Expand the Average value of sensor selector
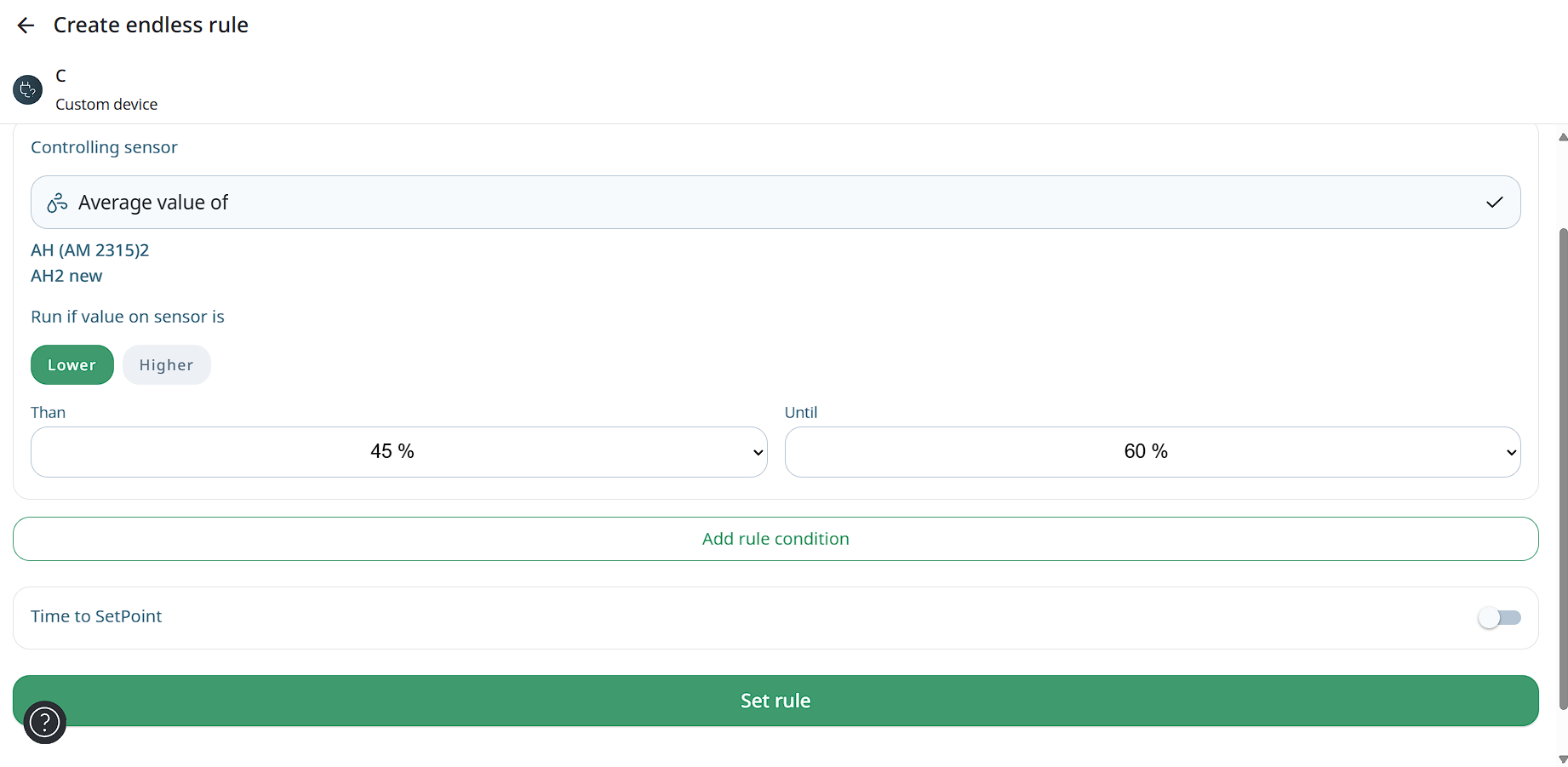Viewport: 1568px width, 767px height. [775, 203]
